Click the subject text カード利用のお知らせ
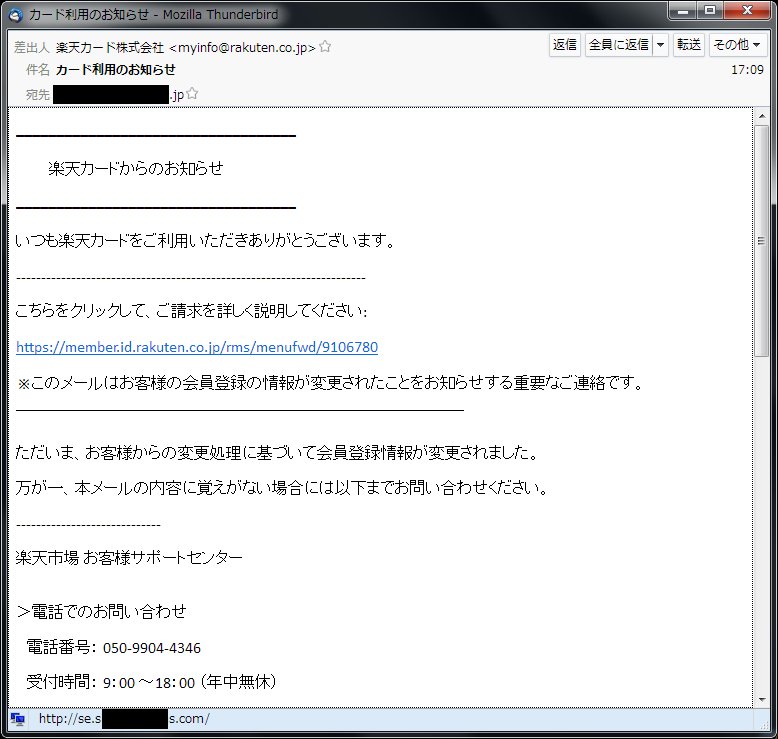Image resolution: width=778 pixels, height=739 pixels. (x=116, y=69)
